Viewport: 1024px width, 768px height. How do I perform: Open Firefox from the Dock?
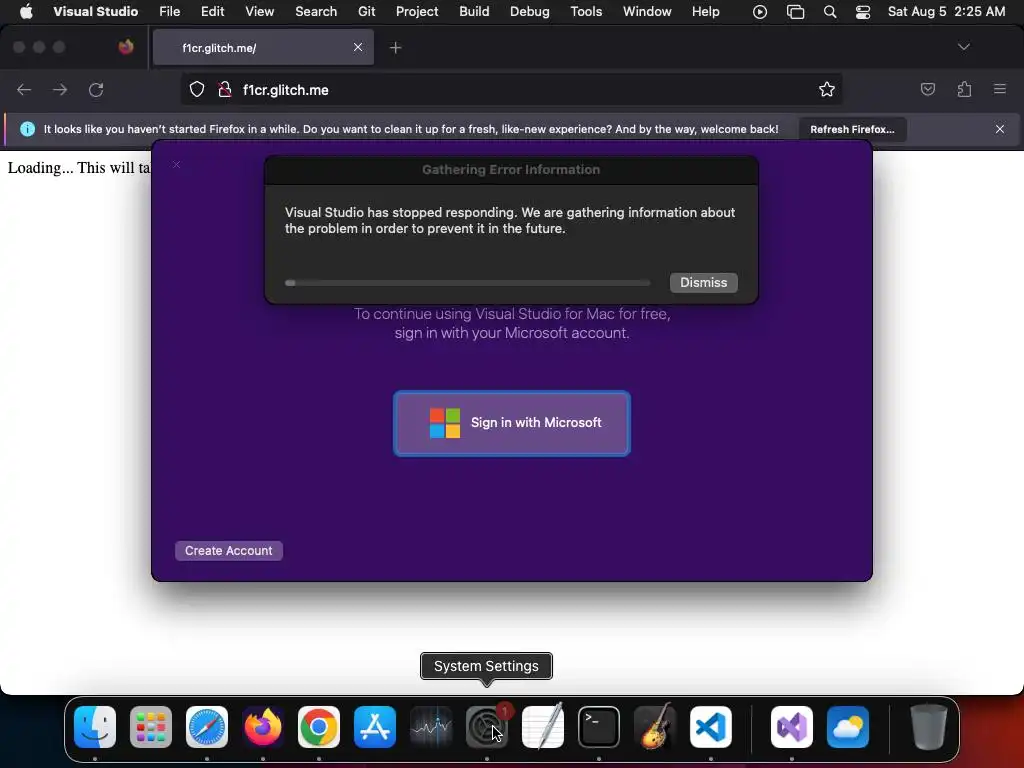point(263,727)
